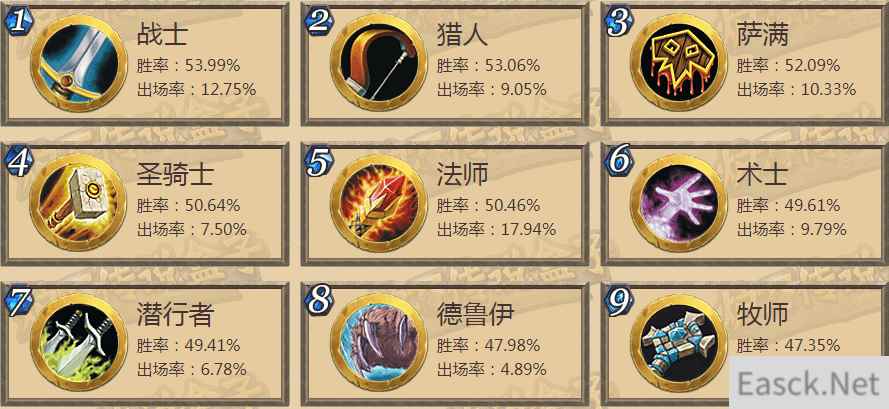This screenshot has width=889, height=409.
Task: Click the 潜行者 class title
Action: (x=175, y=315)
